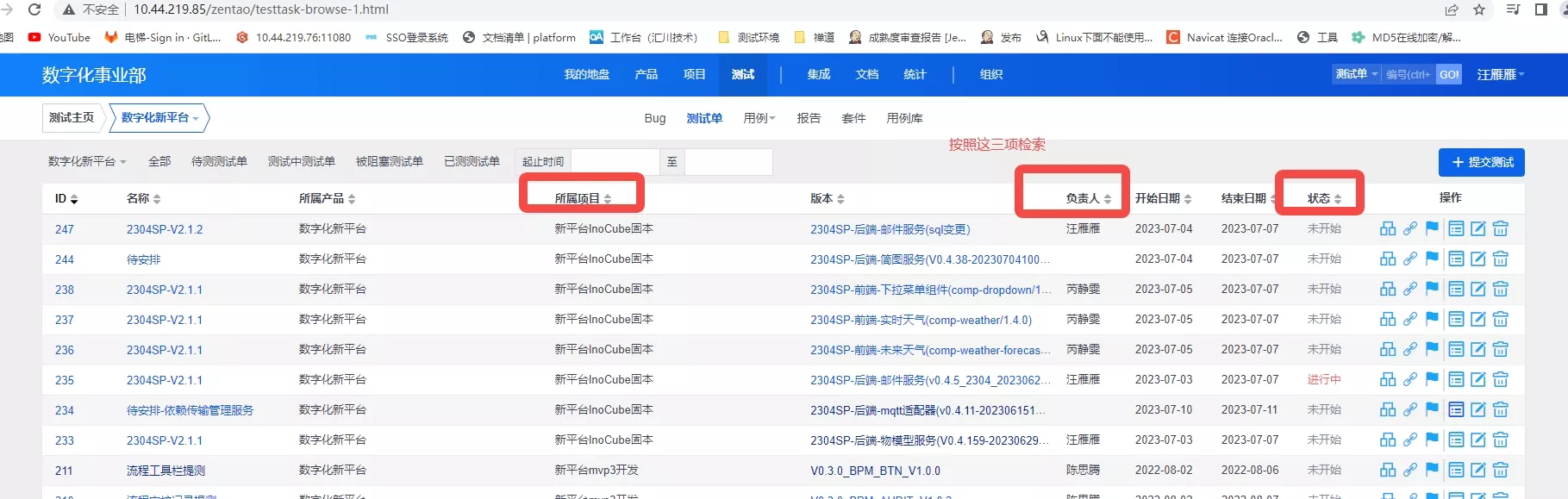Switch to the 用例库 tab
This screenshot has width=1568, height=499.
point(904,118)
